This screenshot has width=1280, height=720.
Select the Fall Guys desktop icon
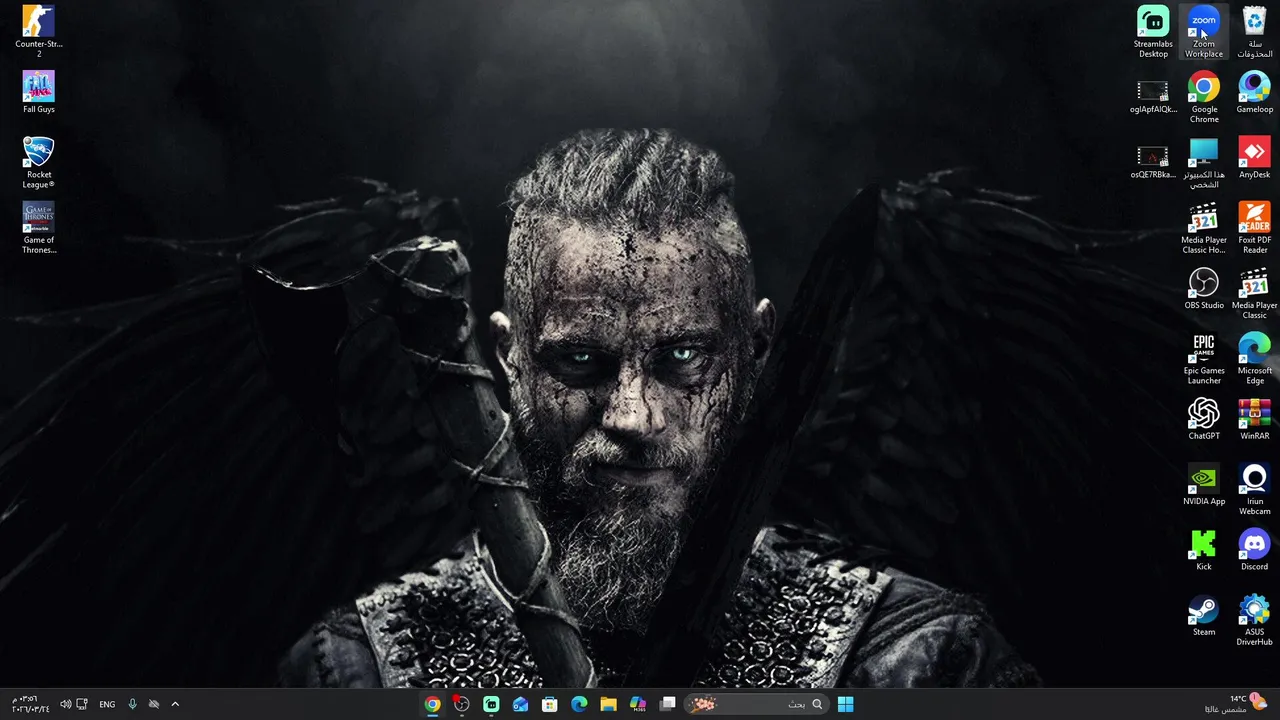[39, 92]
